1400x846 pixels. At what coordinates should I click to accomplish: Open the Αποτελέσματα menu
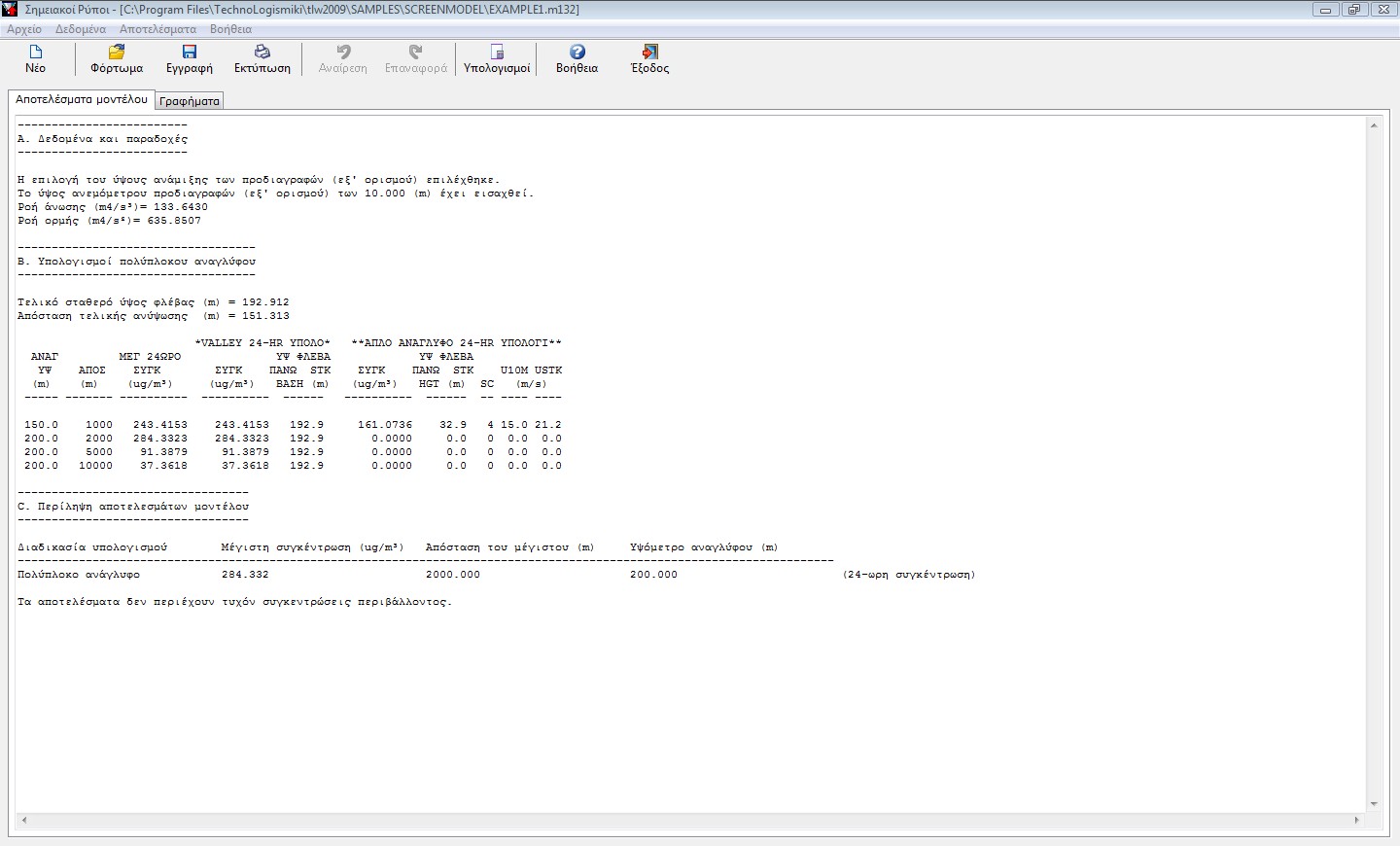pyautogui.click(x=157, y=29)
